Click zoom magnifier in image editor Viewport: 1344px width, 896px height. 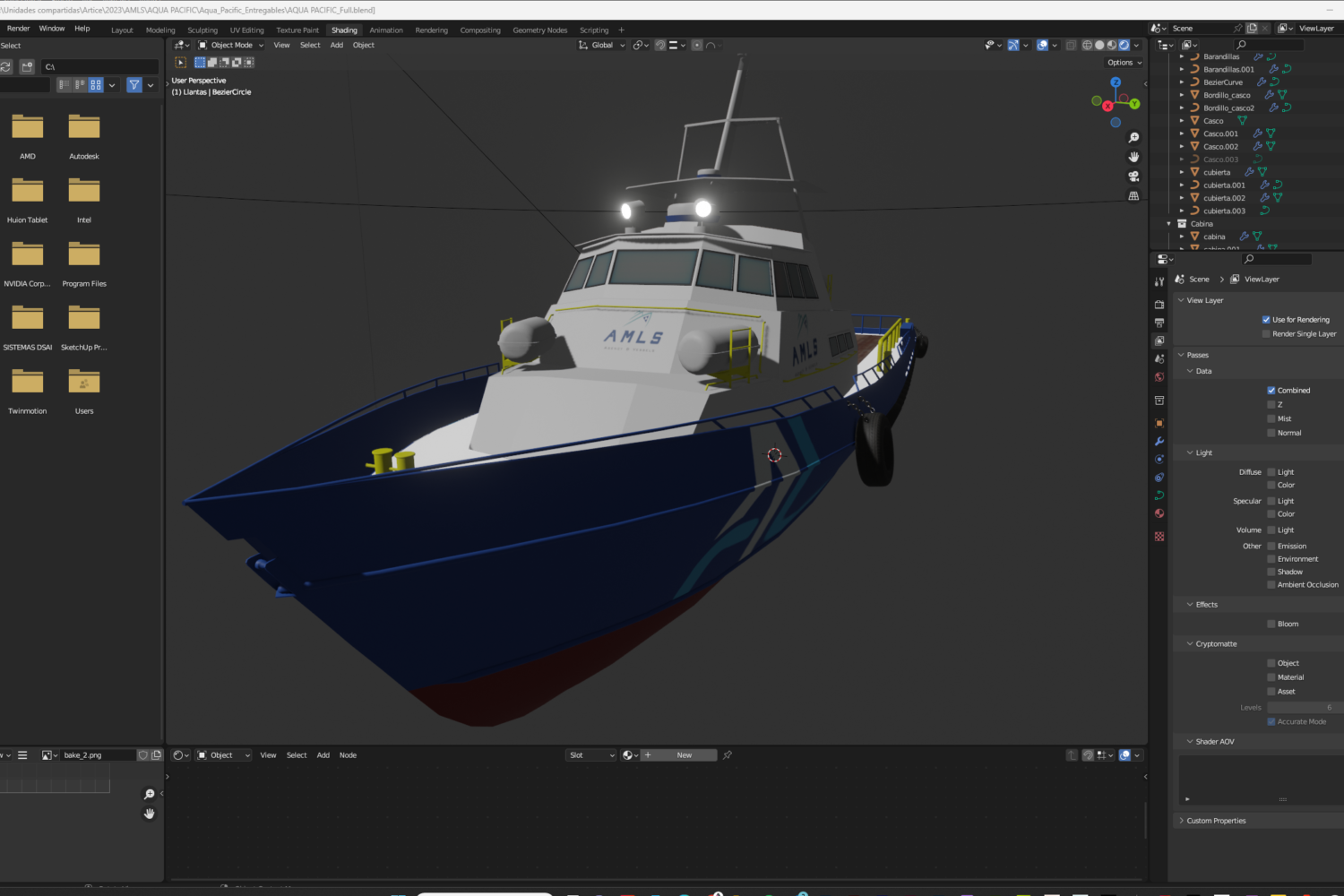click(x=150, y=795)
